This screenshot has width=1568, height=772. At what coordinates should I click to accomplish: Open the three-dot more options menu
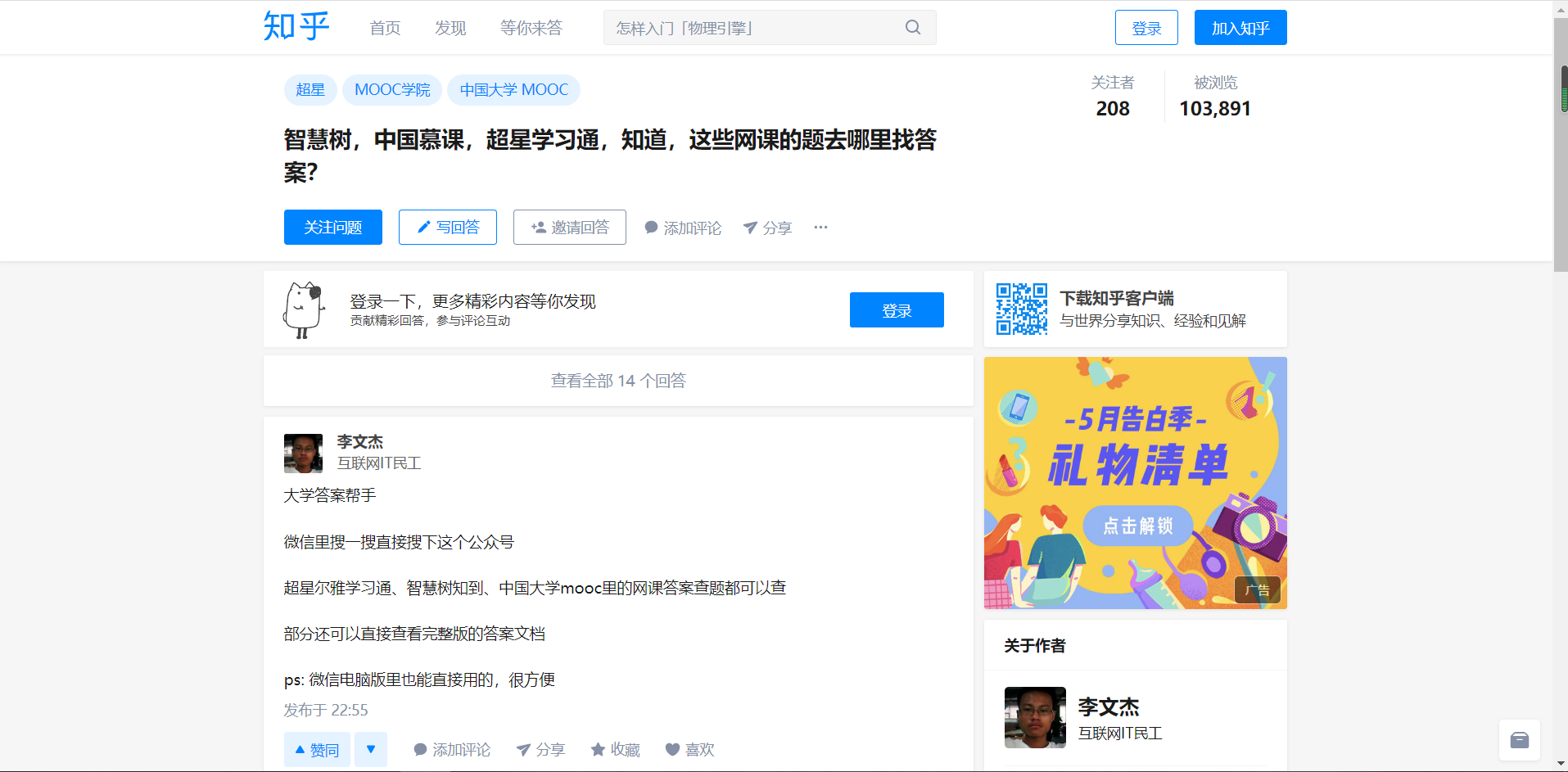(820, 227)
